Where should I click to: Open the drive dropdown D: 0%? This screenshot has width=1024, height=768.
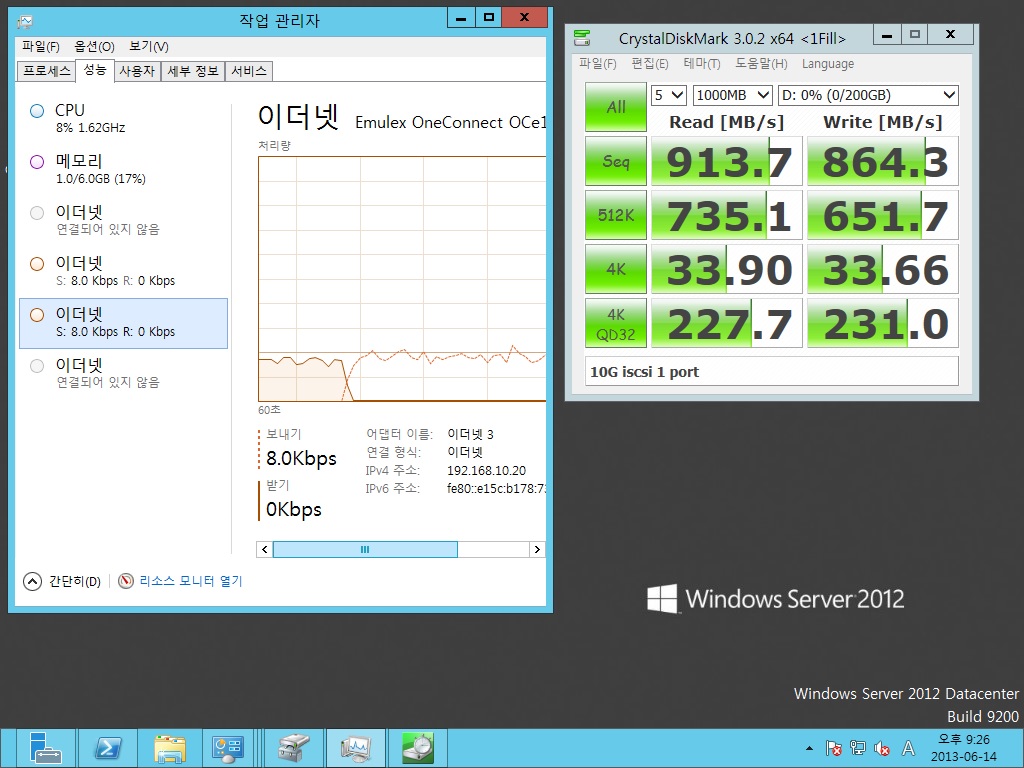869,95
